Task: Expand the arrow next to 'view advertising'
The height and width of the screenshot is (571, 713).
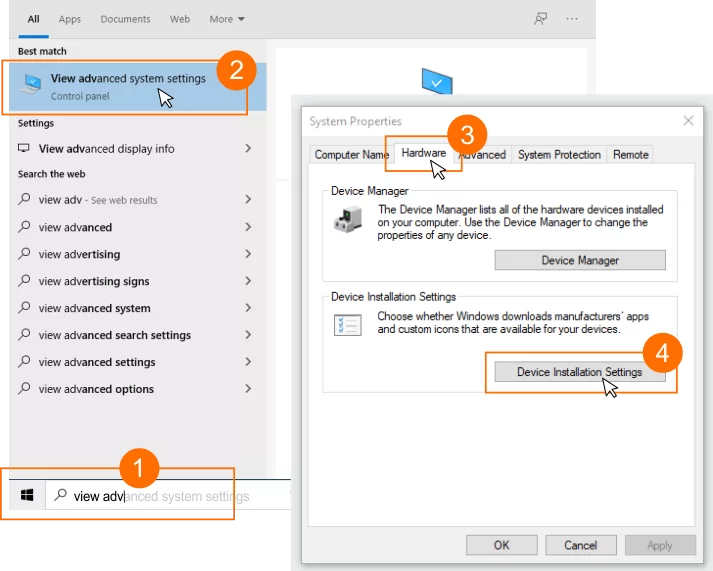Action: [248, 254]
